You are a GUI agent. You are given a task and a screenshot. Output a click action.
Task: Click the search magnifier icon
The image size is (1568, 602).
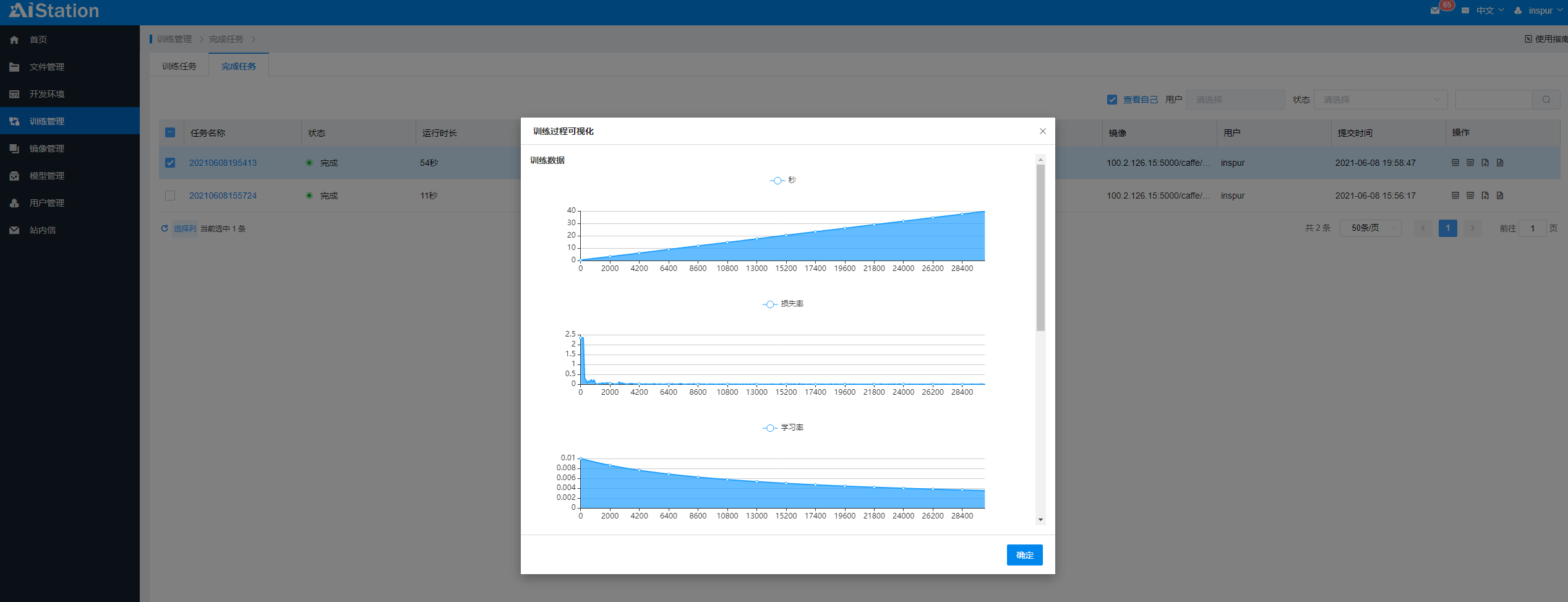[x=1546, y=100]
